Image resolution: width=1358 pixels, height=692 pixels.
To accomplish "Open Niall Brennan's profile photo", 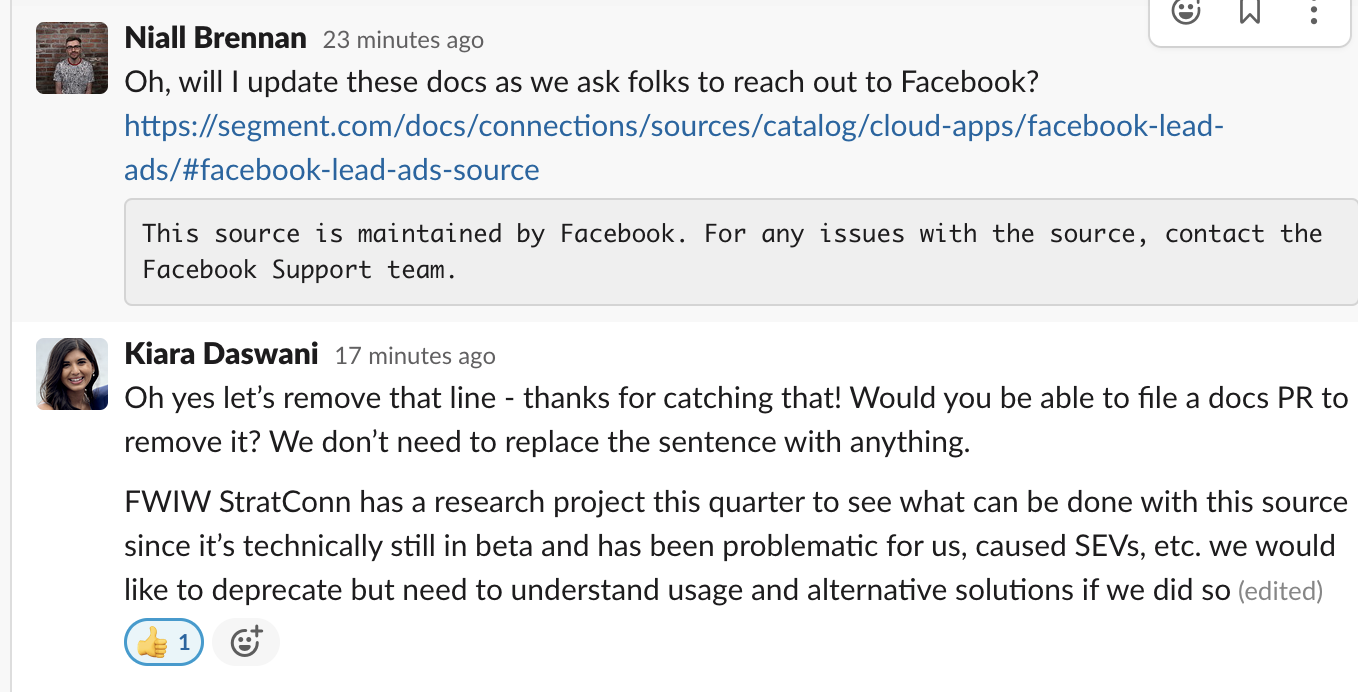I will point(72,58).
